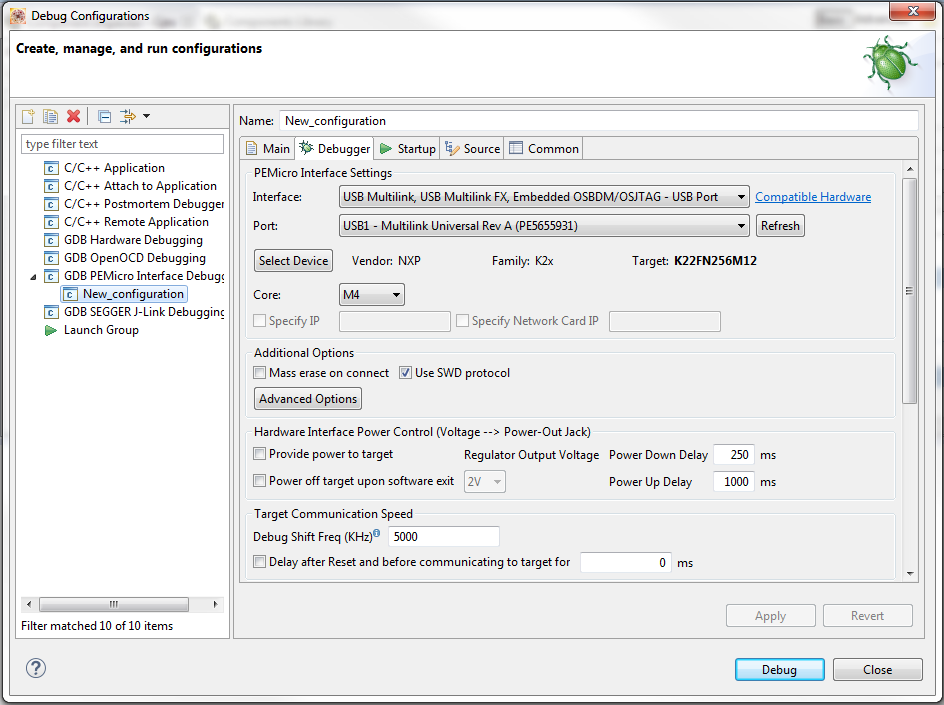This screenshot has width=944, height=705.
Task: Click the Launch Group green arrow icon
Action: pyautogui.click(x=51, y=330)
